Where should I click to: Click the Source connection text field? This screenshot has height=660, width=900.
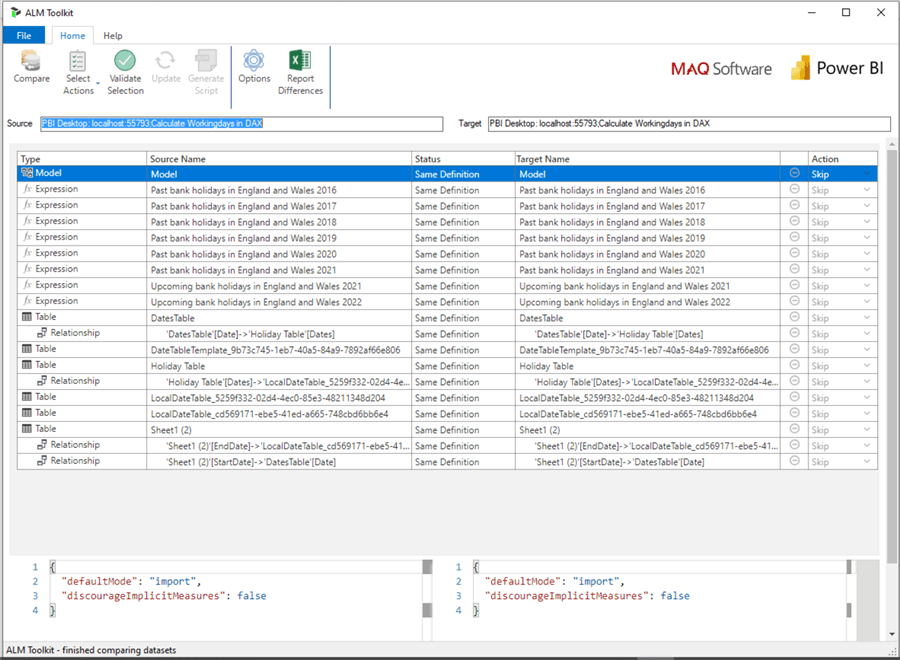pos(240,124)
